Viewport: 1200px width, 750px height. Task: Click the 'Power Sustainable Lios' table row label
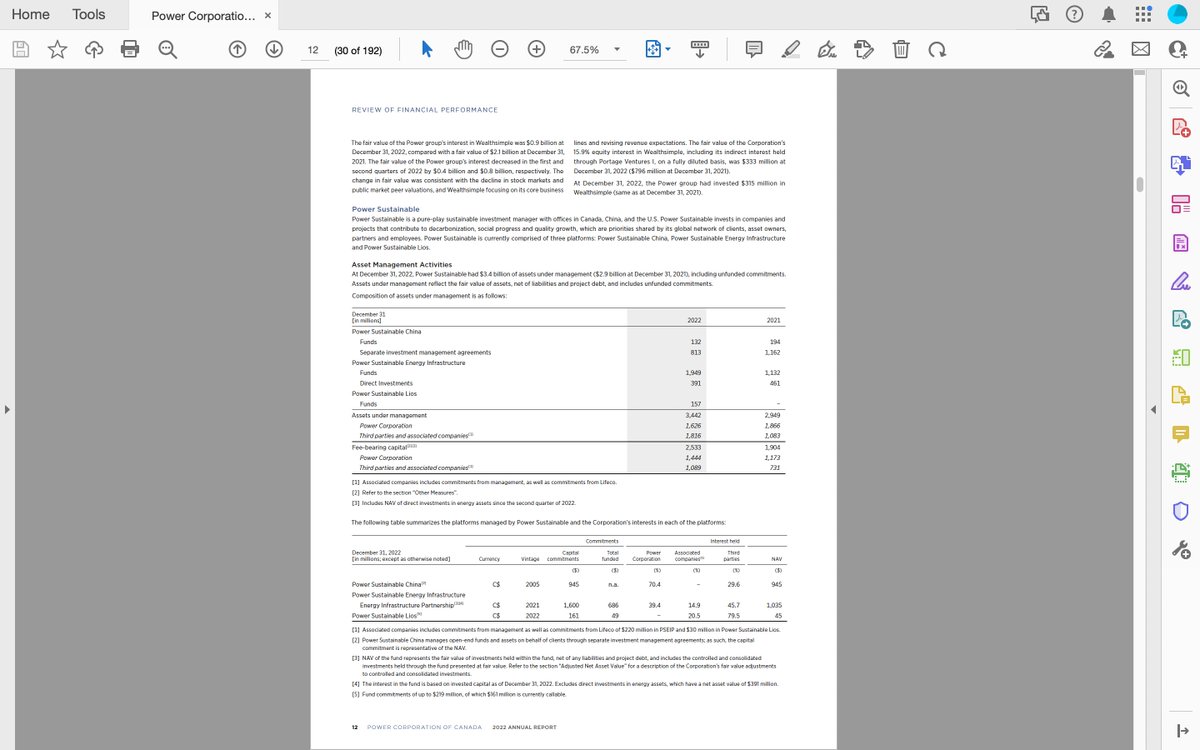(386, 393)
